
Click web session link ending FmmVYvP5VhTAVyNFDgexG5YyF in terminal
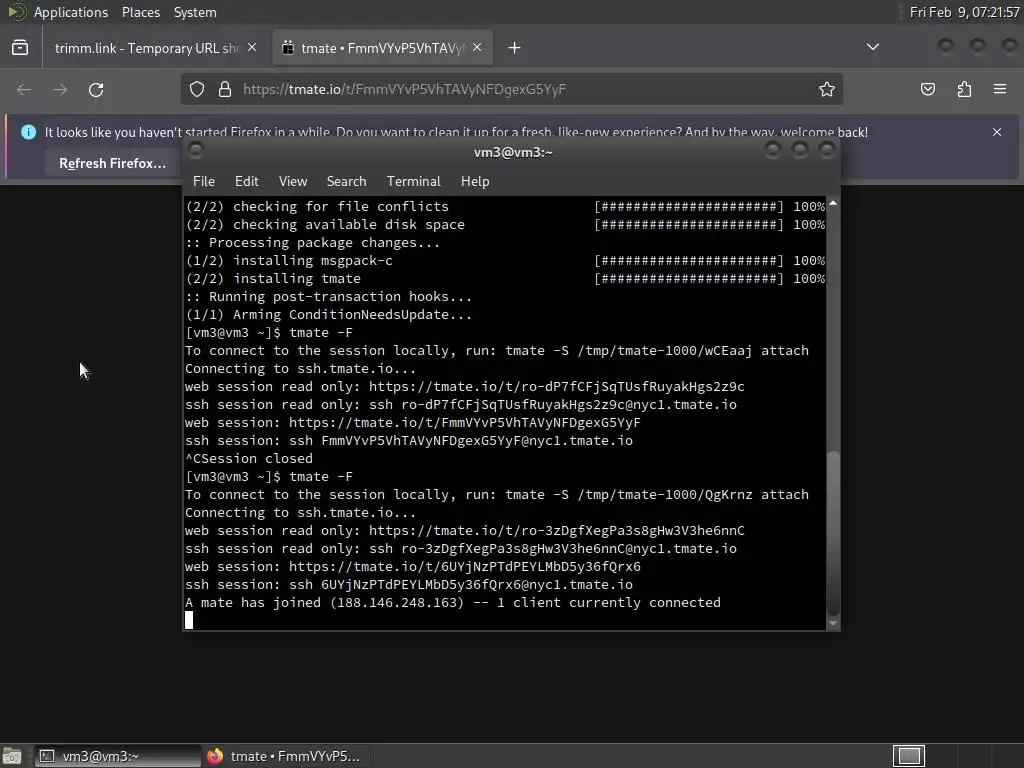[464, 423]
